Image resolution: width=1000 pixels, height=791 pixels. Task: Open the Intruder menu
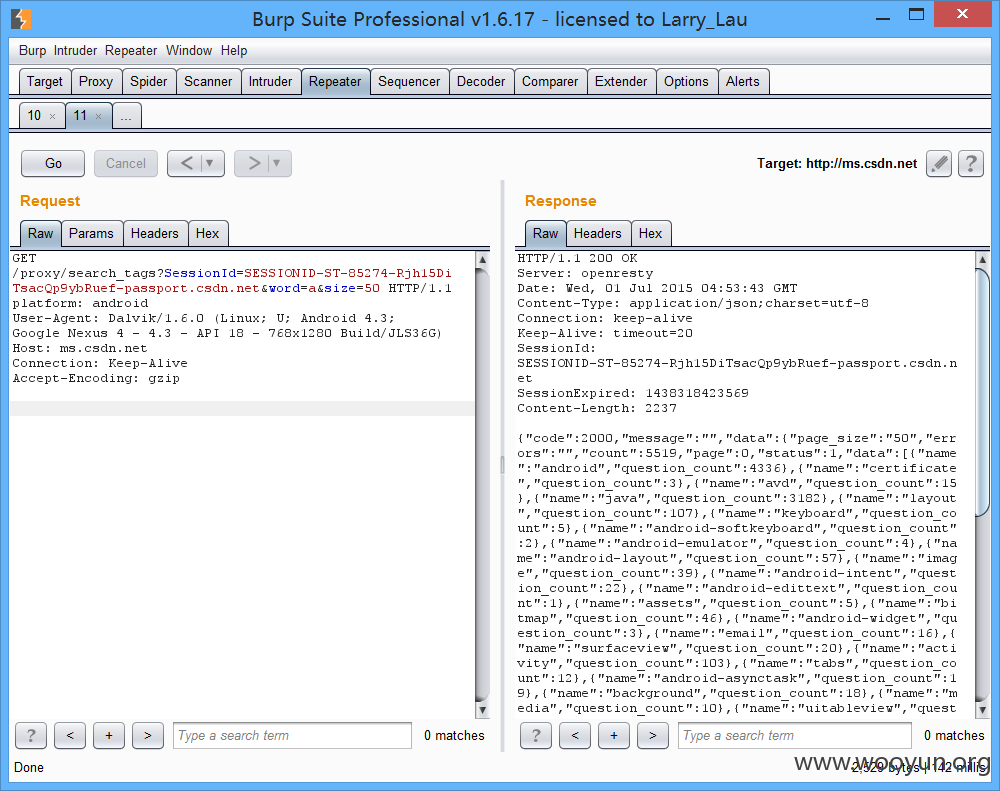75,50
